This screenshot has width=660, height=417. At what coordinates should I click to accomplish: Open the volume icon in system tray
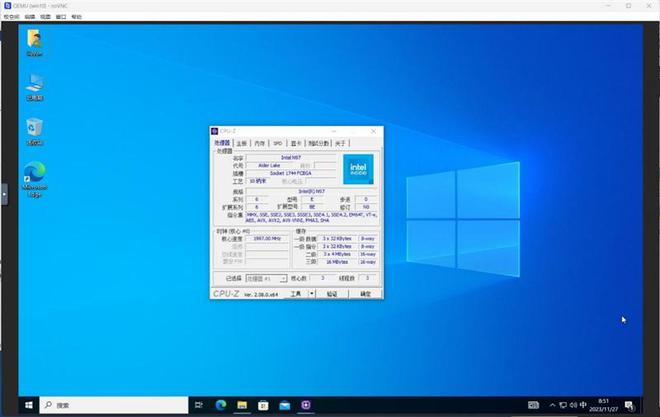573,405
